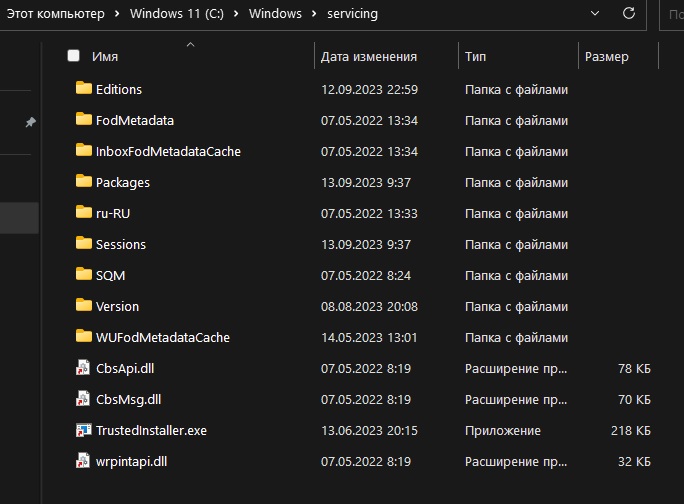Sort by the Тип column header
Image resolution: width=684 pixels, height=504 pixels.
[476, 57]
